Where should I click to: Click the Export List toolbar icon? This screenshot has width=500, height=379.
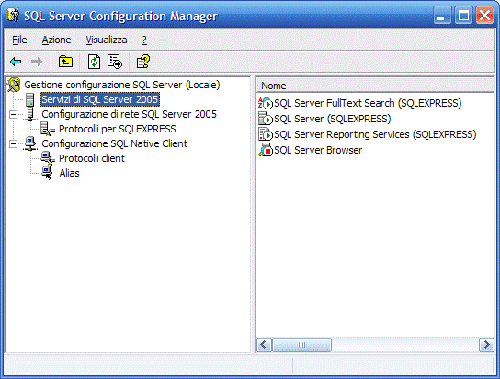(115, 62)
